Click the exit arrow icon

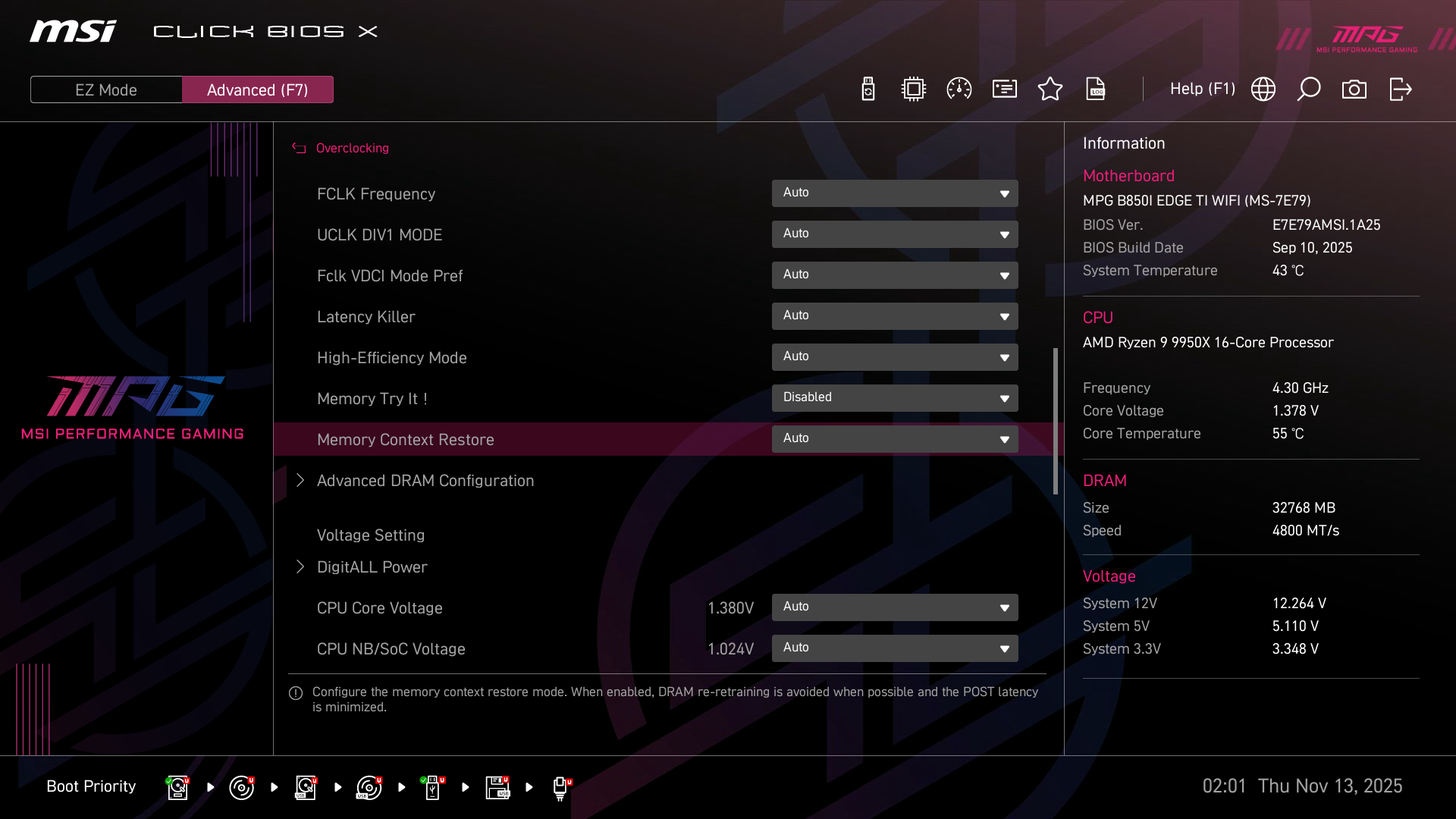click(x=1401, y=89)
